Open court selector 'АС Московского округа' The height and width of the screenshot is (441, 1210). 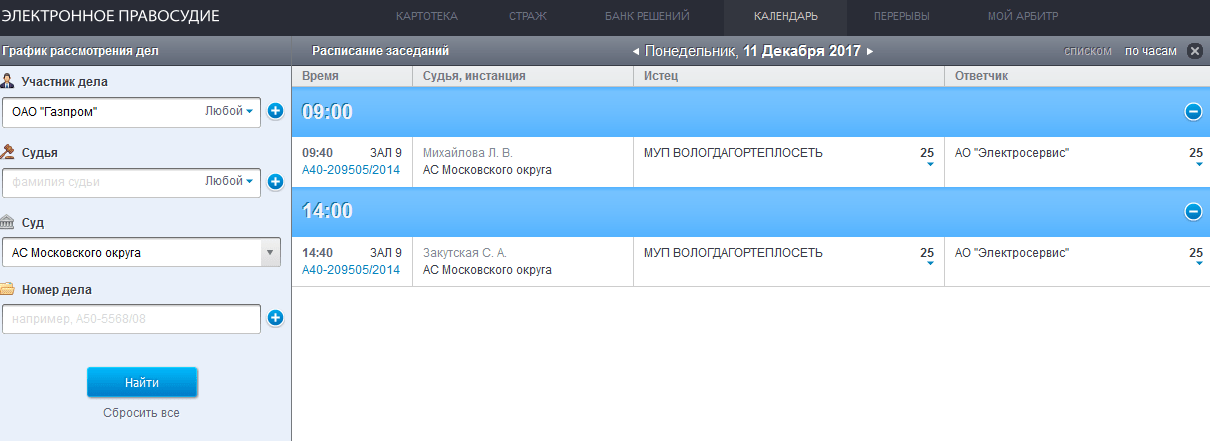click(142, 253)
